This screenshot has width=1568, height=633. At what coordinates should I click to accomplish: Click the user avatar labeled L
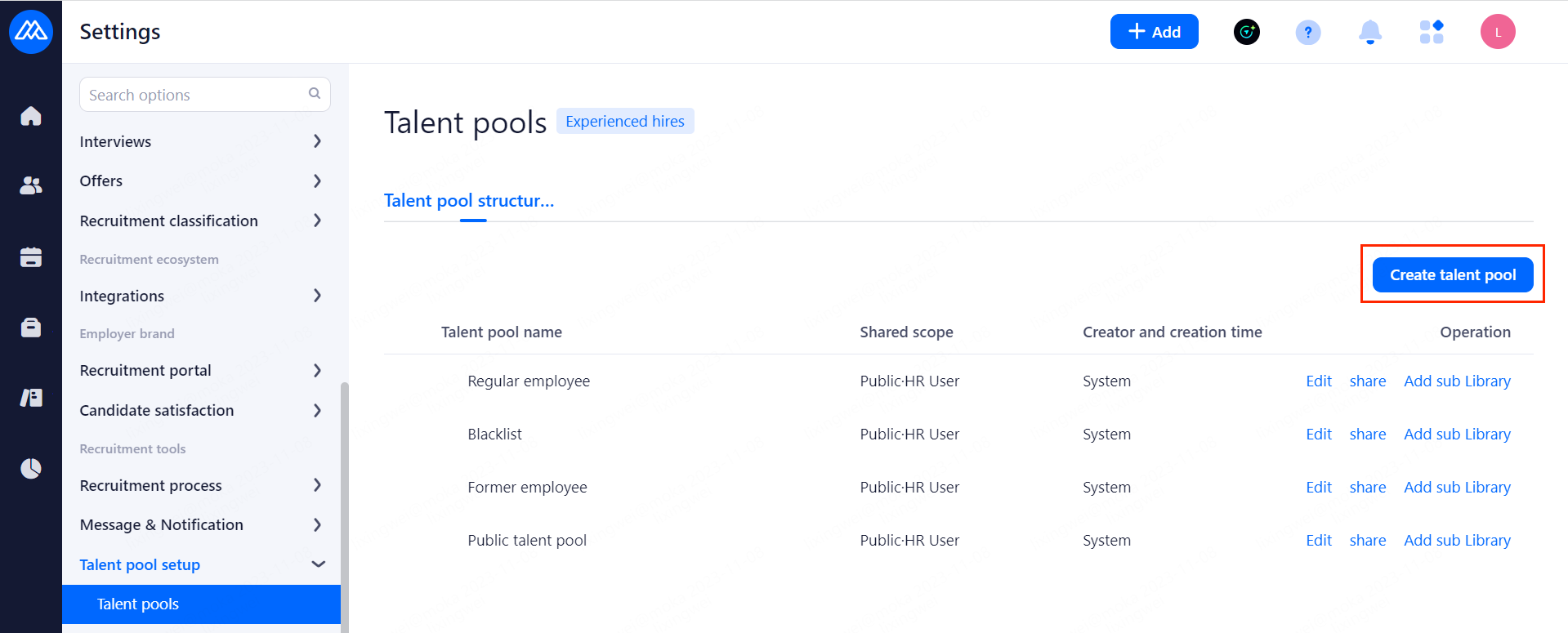pos(1497,33)
